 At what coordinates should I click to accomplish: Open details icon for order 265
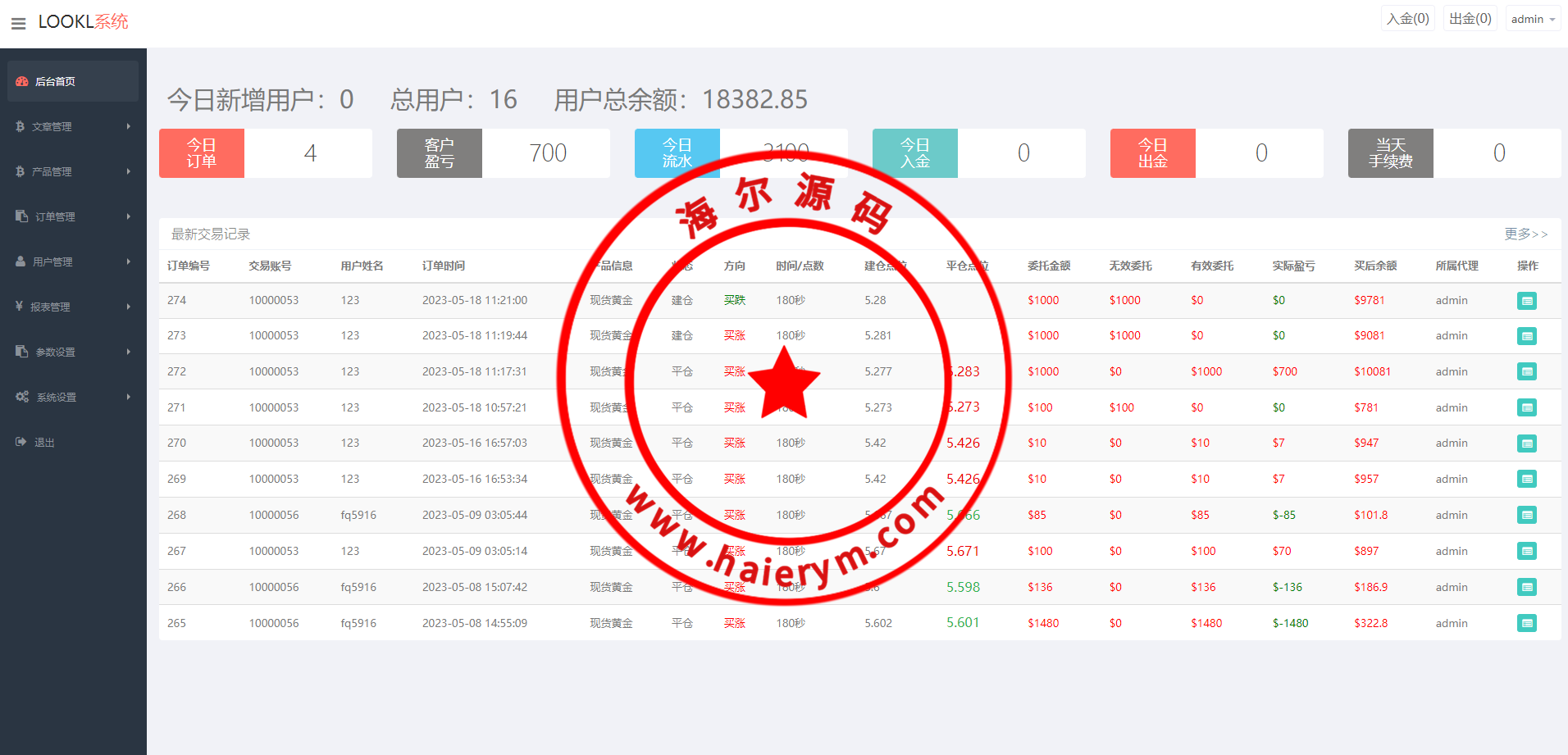[x=1526, y=624]
